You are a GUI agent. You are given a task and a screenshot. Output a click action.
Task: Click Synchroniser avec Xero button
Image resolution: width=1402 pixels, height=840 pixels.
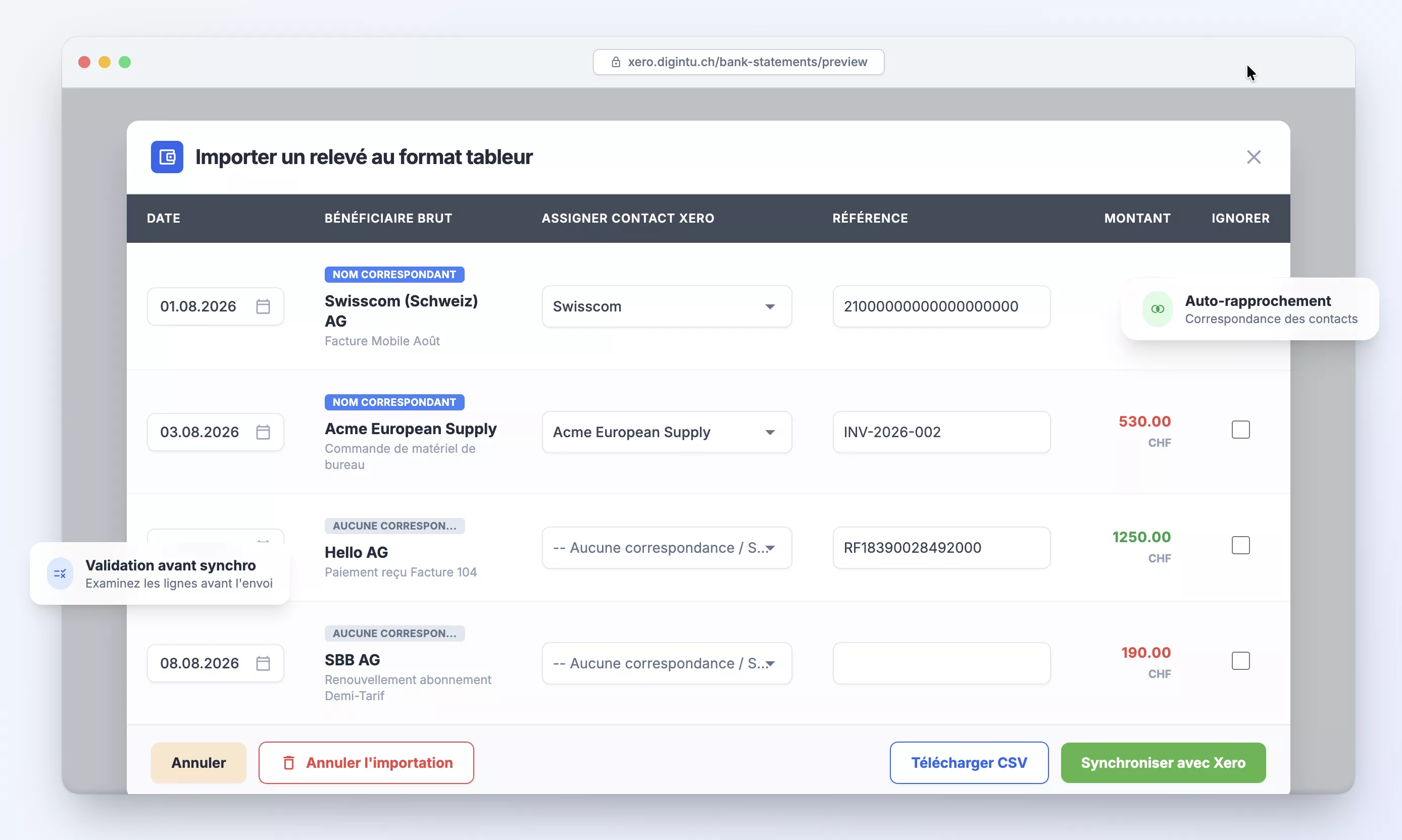[1163, 762]
